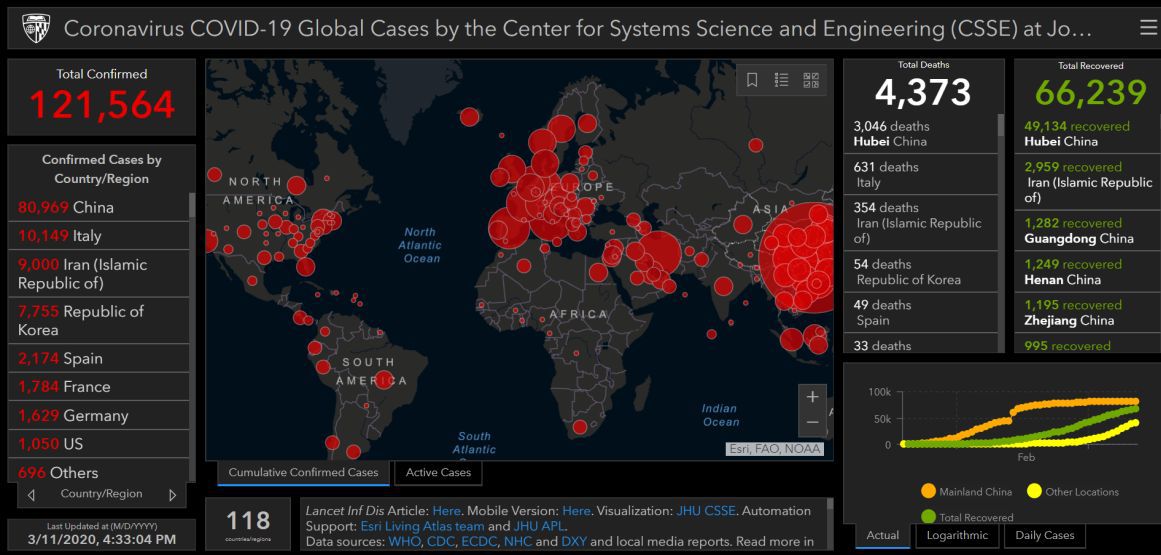Switch chart to the Logarithmic tab
This screenshot has height=555, width=1161.
point(957,535)
